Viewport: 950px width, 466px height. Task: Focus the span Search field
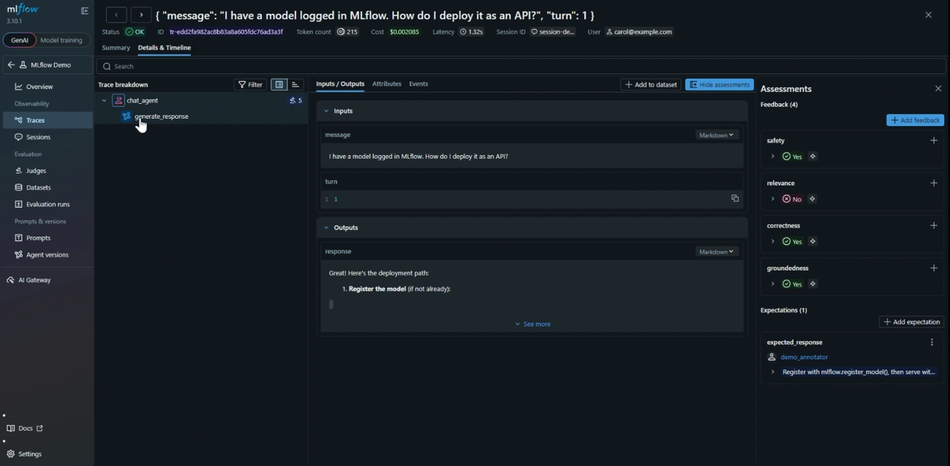coord(521,66)
